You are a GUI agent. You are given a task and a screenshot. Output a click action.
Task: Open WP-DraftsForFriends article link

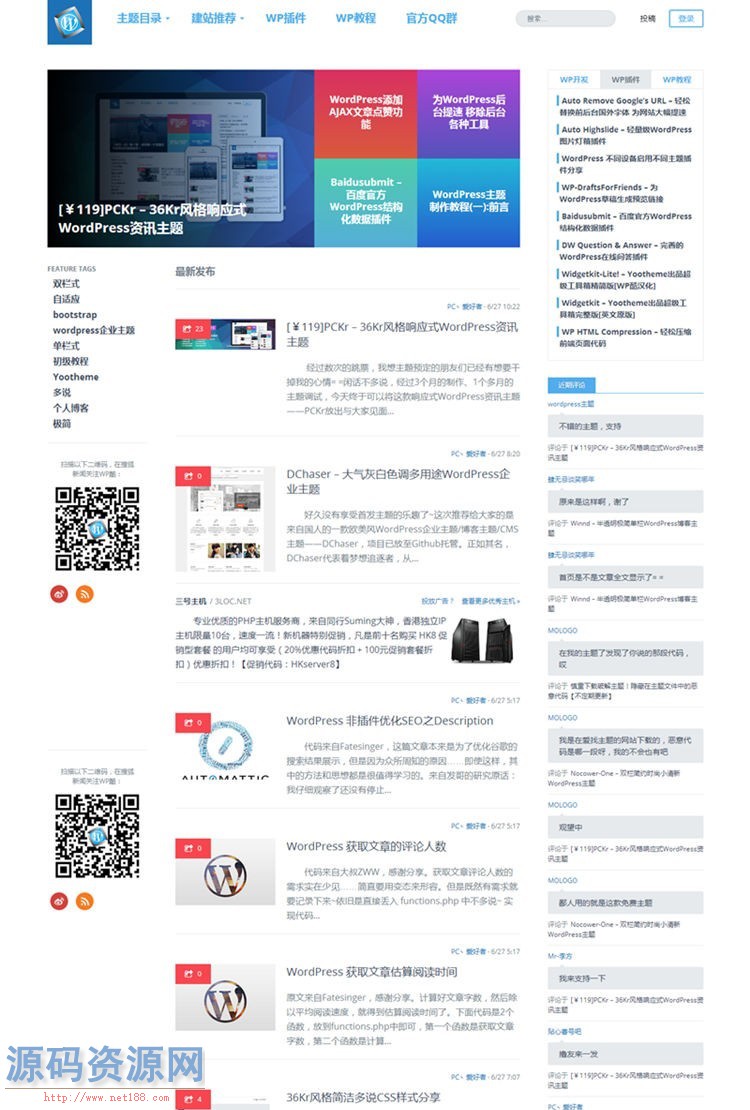pyautogui.click(x=612, y=193)
